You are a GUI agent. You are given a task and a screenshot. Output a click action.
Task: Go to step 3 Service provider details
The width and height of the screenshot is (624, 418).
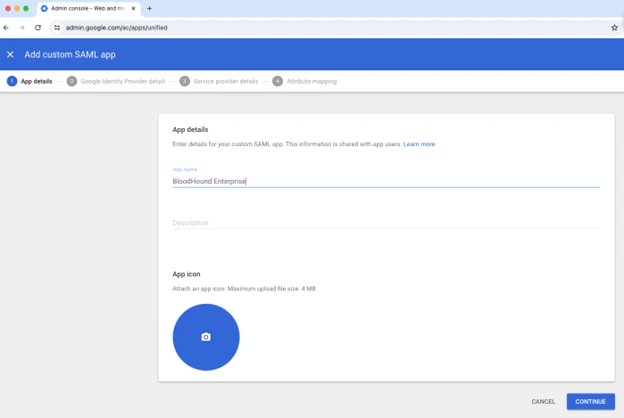click(219, 81)
